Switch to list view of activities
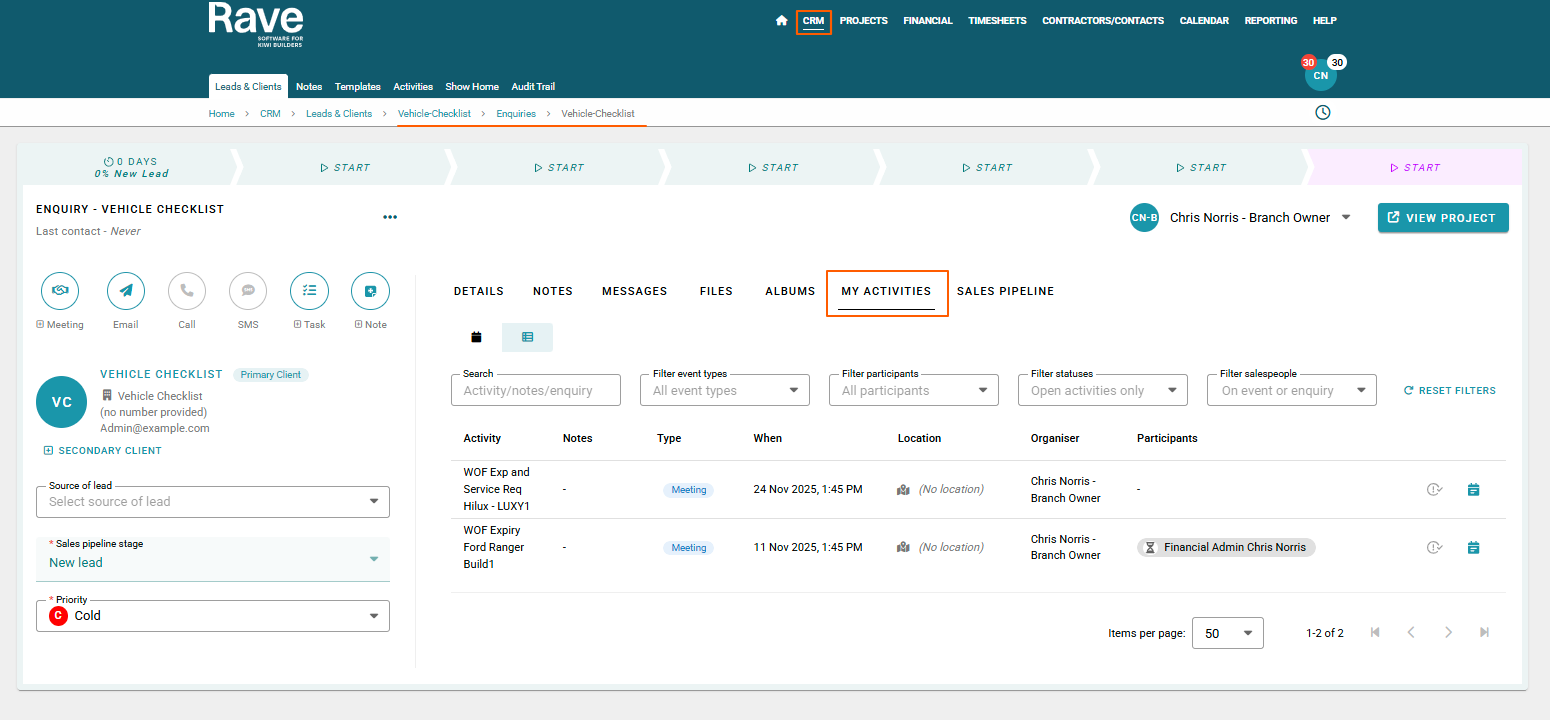 coord(527,338)
